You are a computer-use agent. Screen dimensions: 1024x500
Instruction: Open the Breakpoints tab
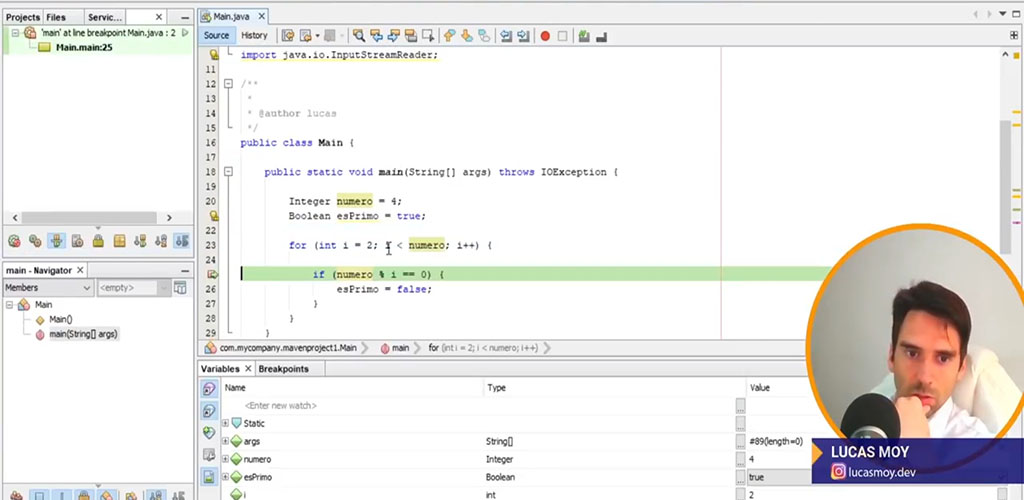tap(283, 369)
